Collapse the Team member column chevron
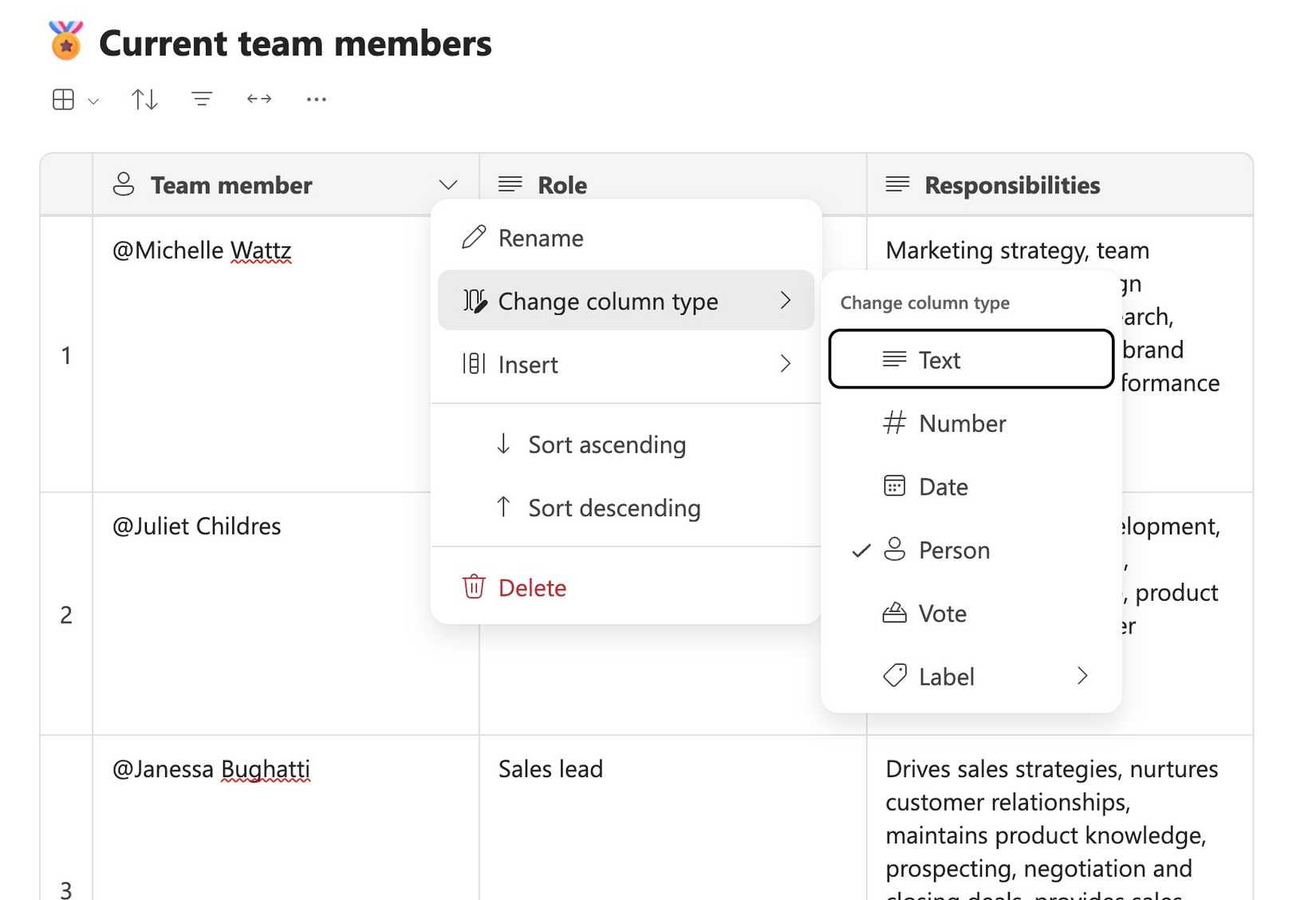The width and height of the screenshot is (1316, 900). pyautogui.click(x=448, y=185)
